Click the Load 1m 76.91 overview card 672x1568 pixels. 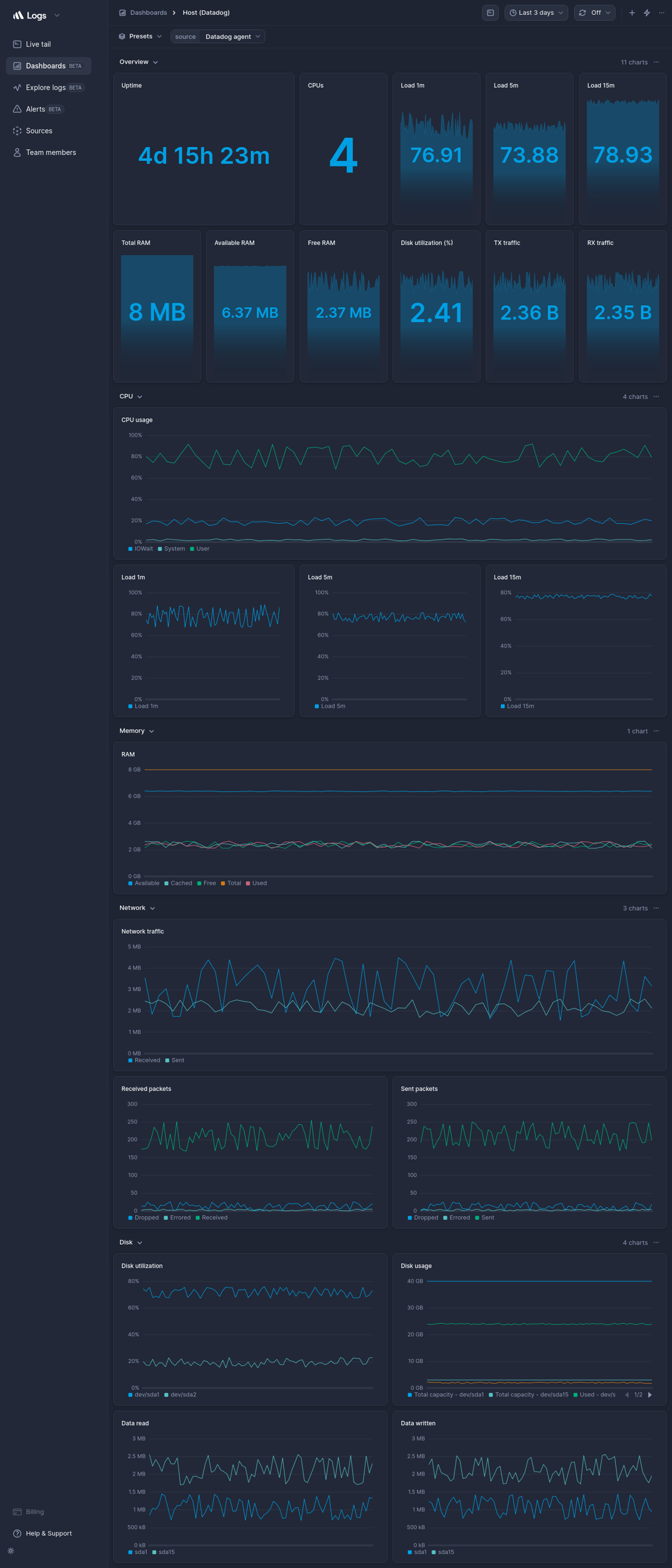(436, 149)
